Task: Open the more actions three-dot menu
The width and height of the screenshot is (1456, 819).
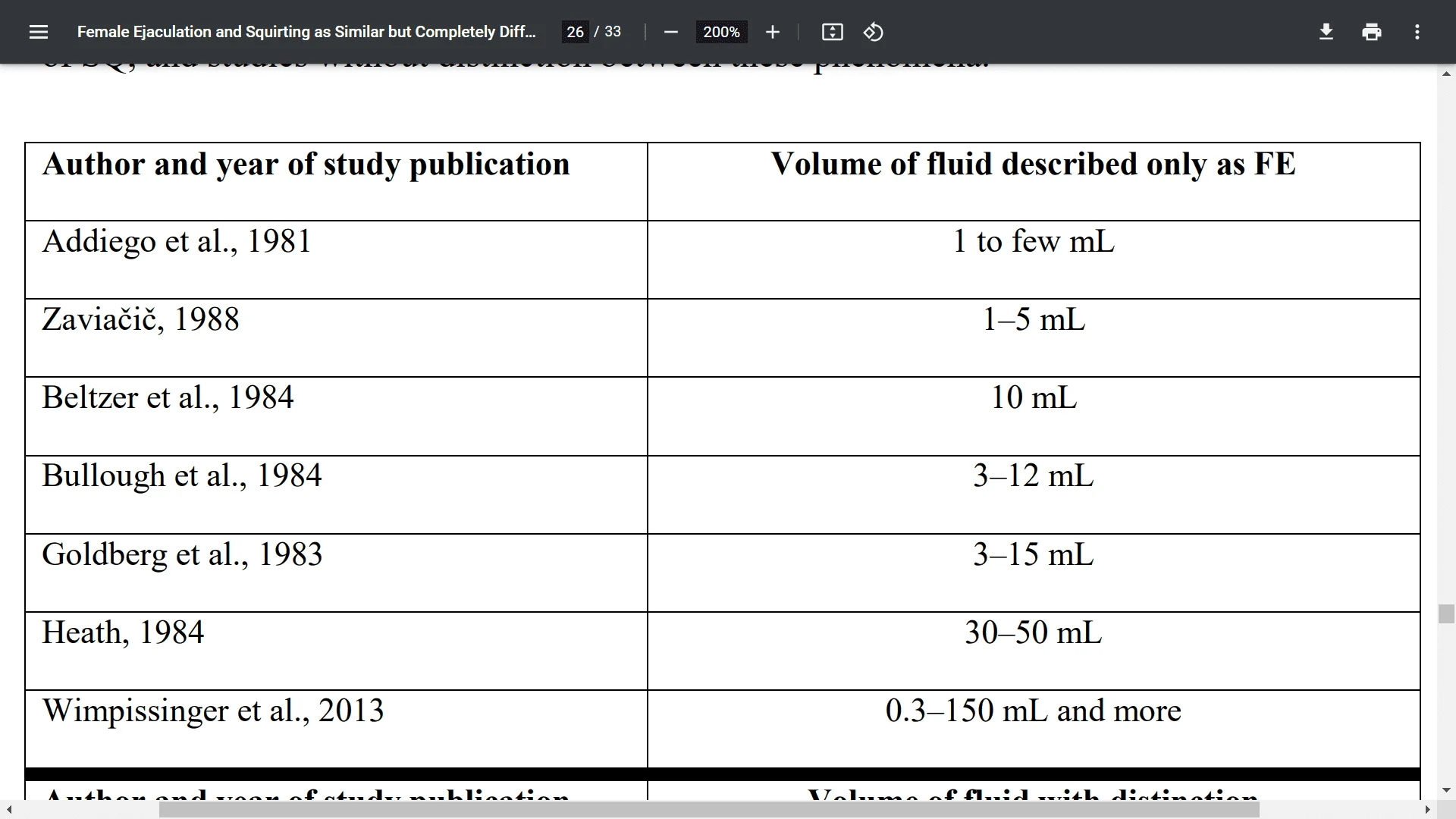Action: [x=1417, y=32]
